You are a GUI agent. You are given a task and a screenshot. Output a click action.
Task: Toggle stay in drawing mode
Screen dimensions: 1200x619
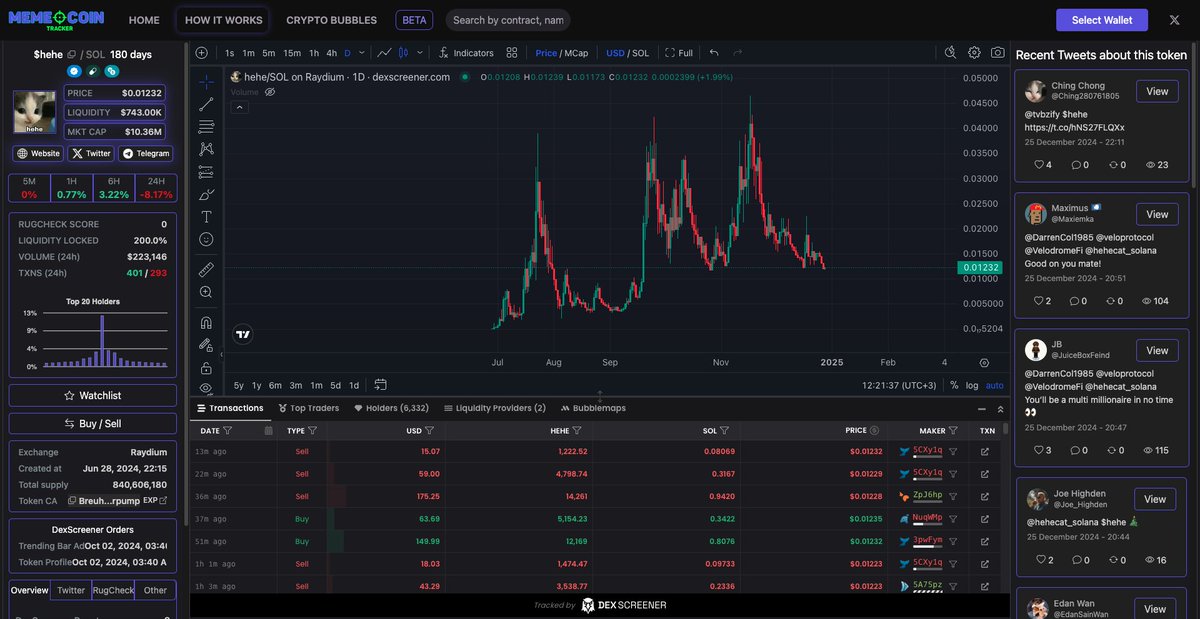pyautogui.click(x=206, y=345)
